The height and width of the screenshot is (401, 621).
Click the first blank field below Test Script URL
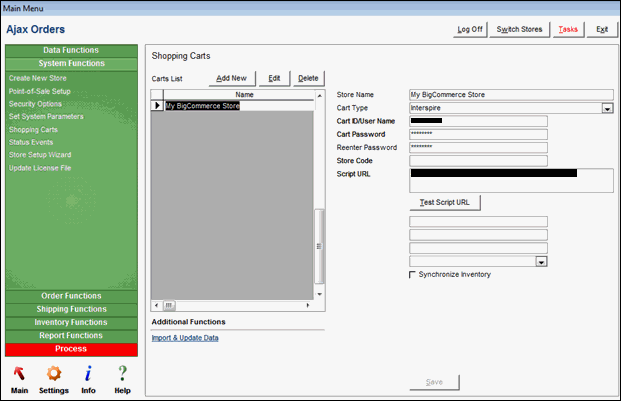tap(478, 221)
